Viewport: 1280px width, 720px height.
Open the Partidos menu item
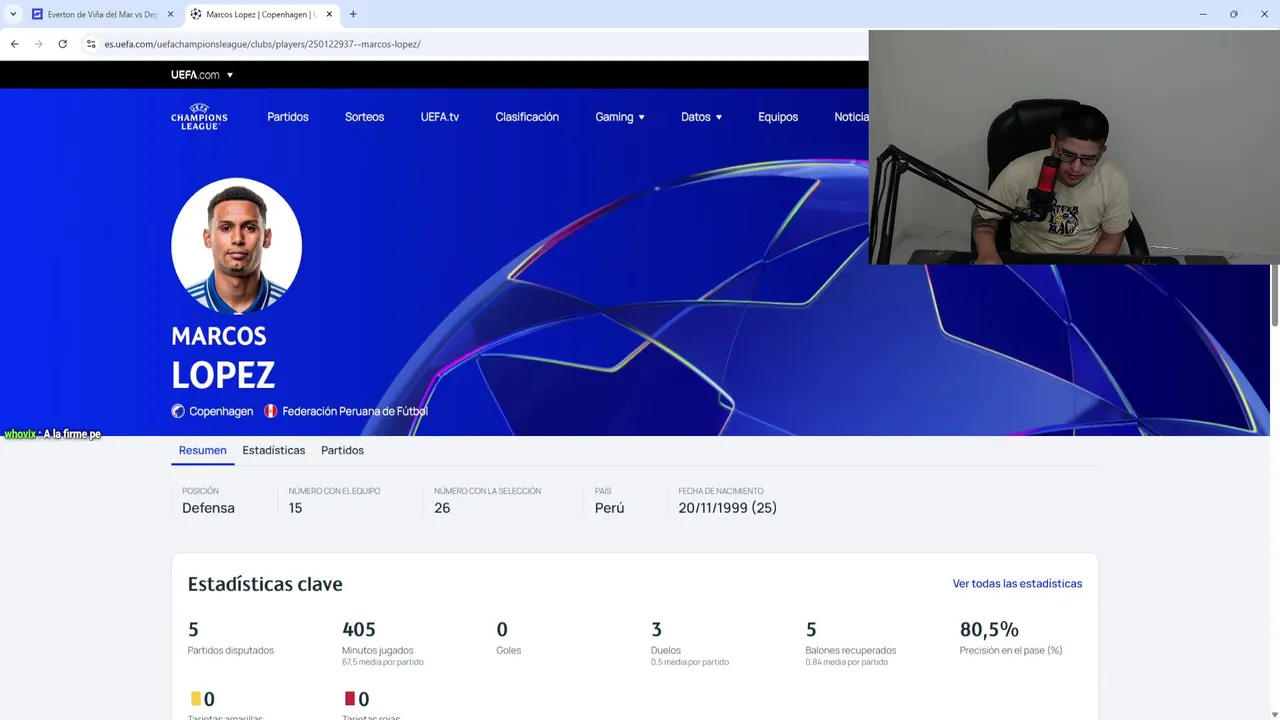pyautogui.click(x=288, y=117)
